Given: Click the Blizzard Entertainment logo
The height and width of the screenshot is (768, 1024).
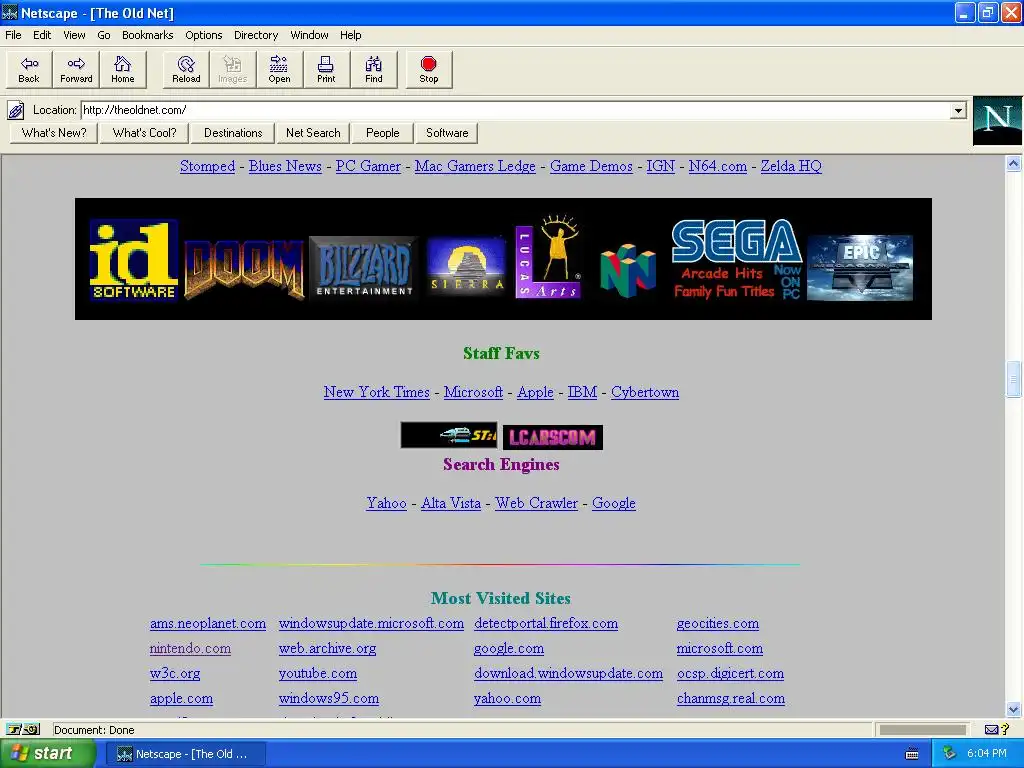Looking at the screenshot, I should [x=364, y=266].
